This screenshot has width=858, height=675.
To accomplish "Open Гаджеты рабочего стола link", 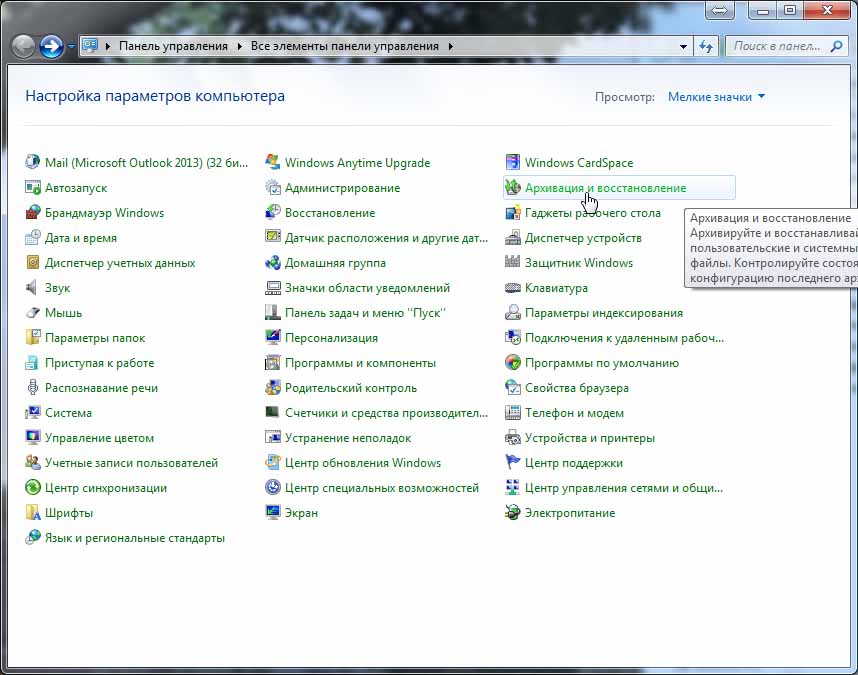I will click(593, 213).
